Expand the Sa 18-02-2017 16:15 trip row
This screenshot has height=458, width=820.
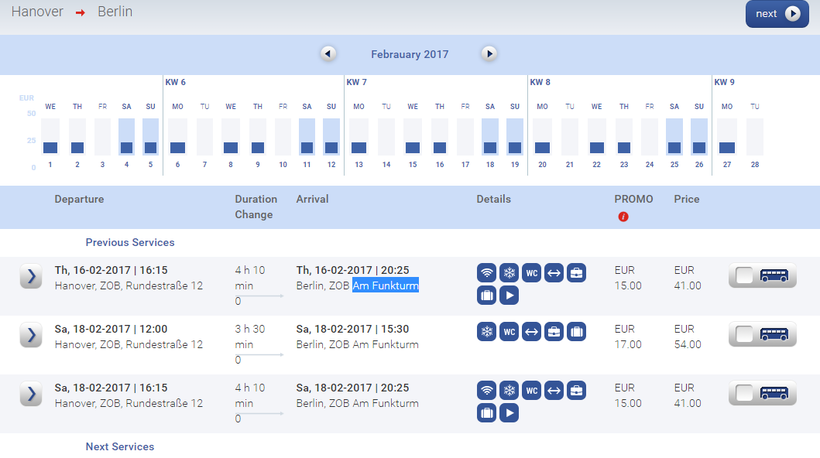pyautogui.click(x=31, y=393)
